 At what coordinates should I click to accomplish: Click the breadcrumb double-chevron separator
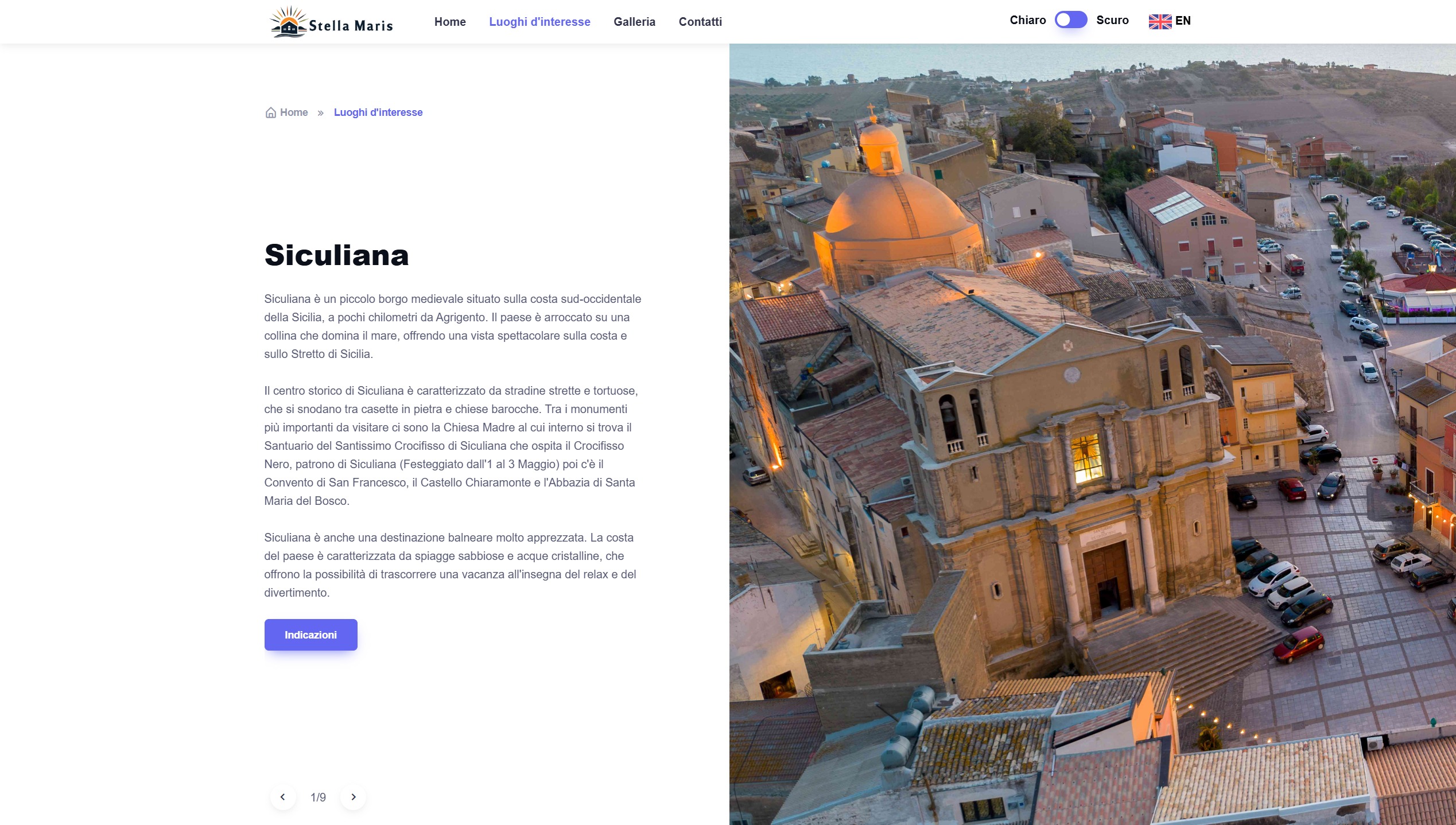[x=321, y=113]
